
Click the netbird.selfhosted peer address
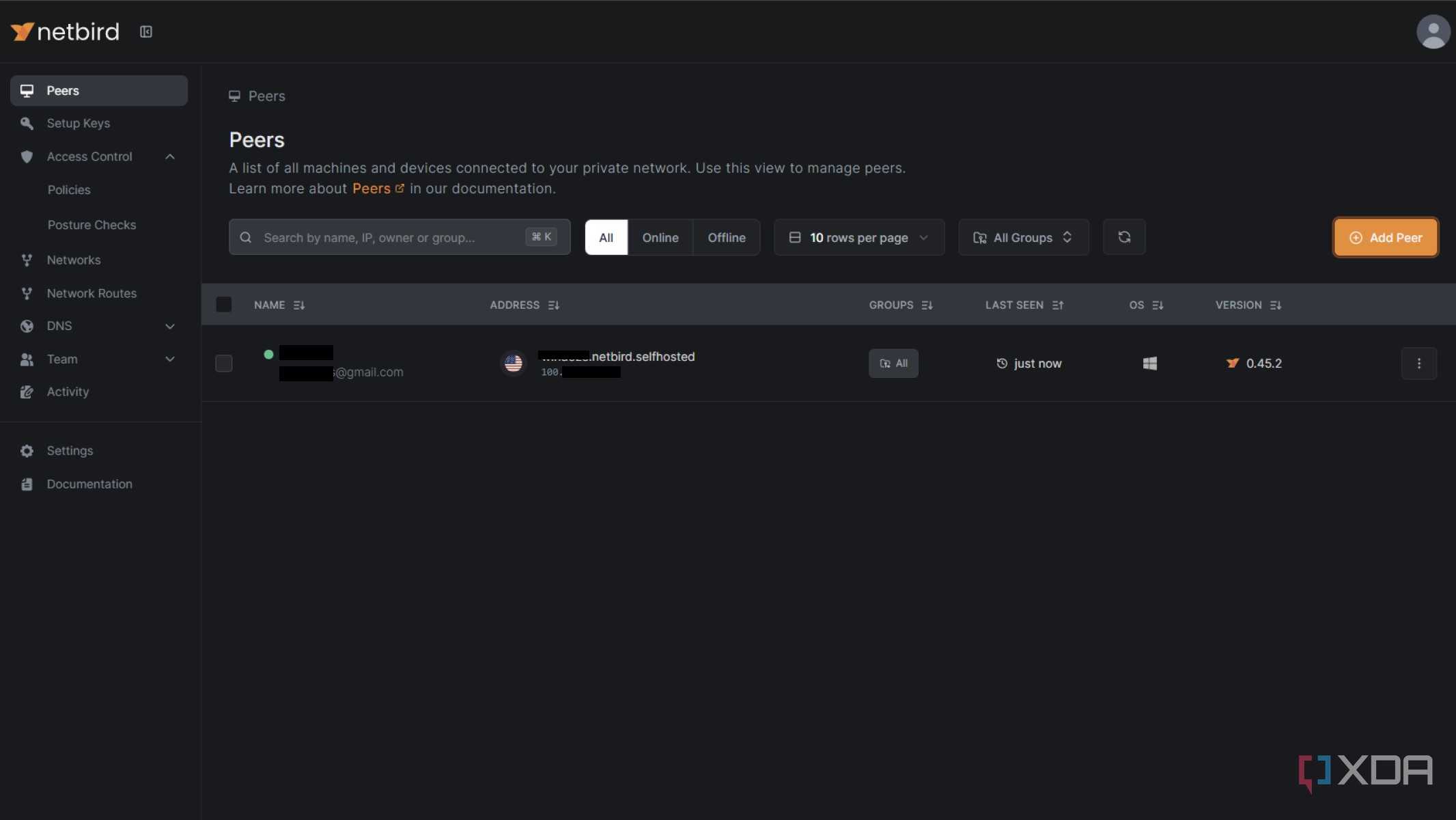[x=617, y=356]
